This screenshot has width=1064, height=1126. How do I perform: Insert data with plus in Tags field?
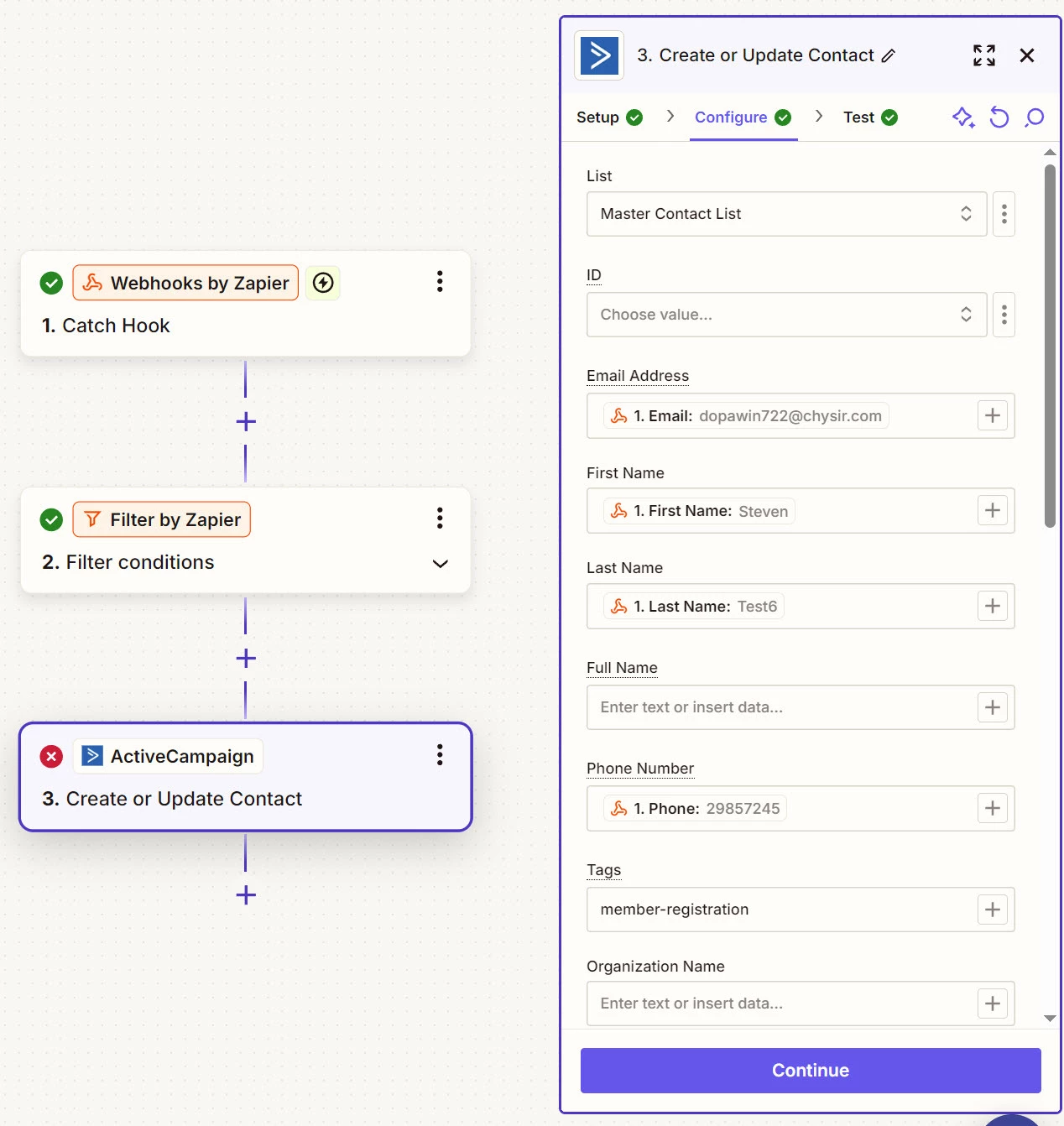[993, 910]
